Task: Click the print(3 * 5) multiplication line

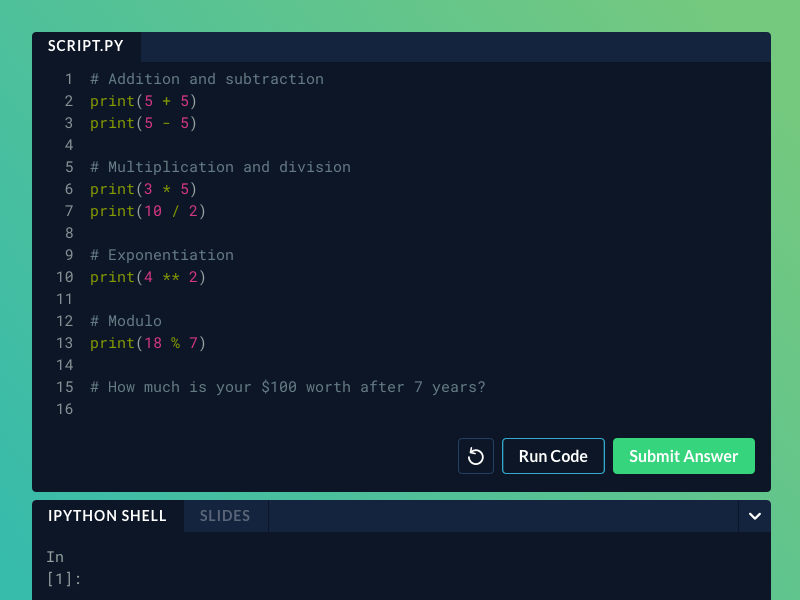Action: 142,189
